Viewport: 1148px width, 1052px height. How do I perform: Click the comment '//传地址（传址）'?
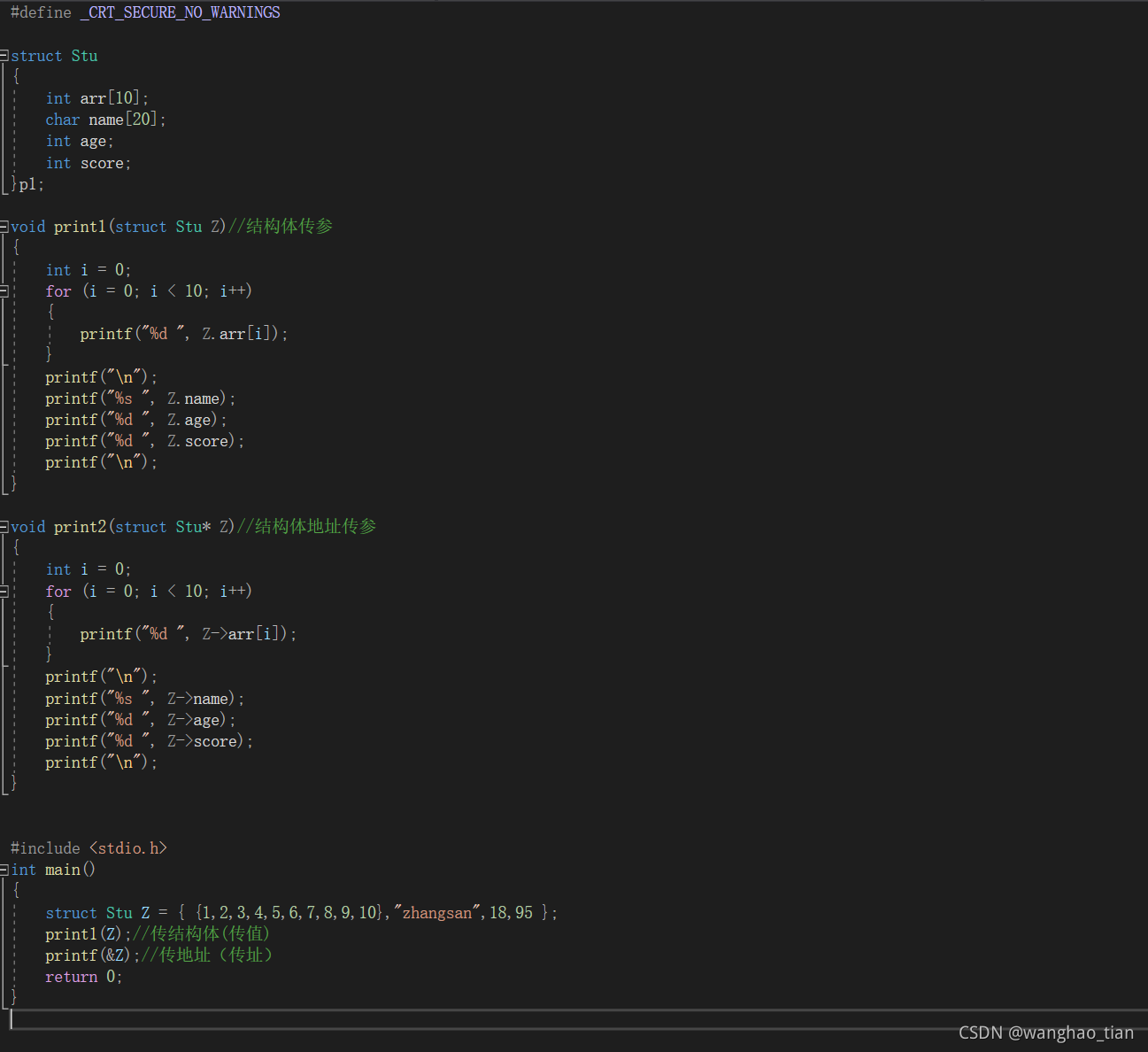[x=207, y=955]
